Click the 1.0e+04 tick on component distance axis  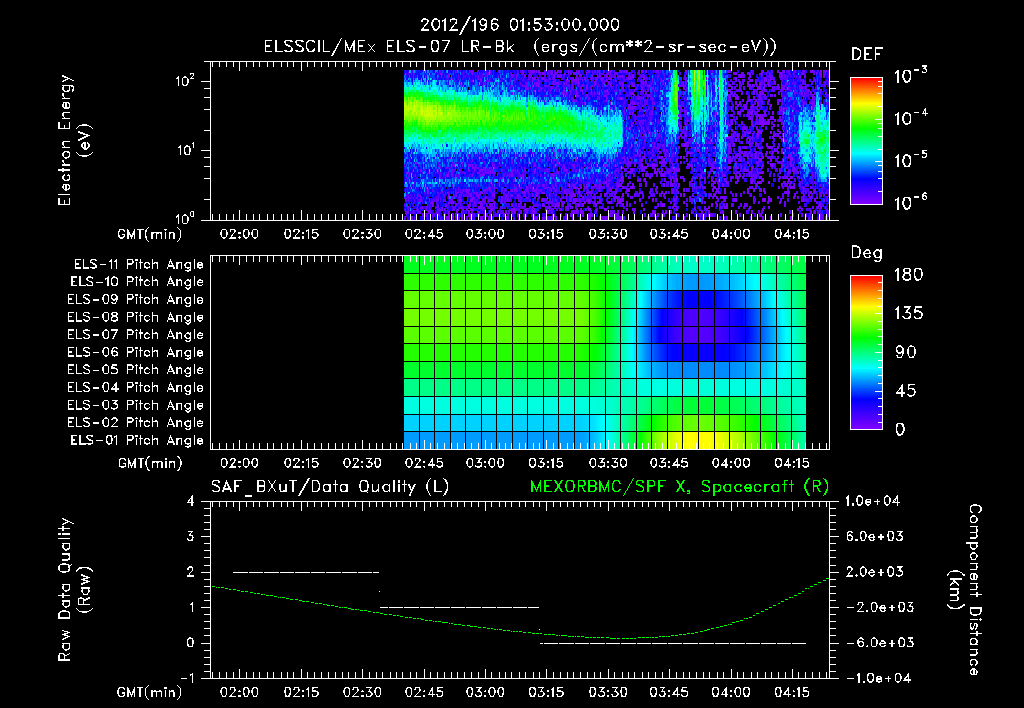(x=872, y=501)
